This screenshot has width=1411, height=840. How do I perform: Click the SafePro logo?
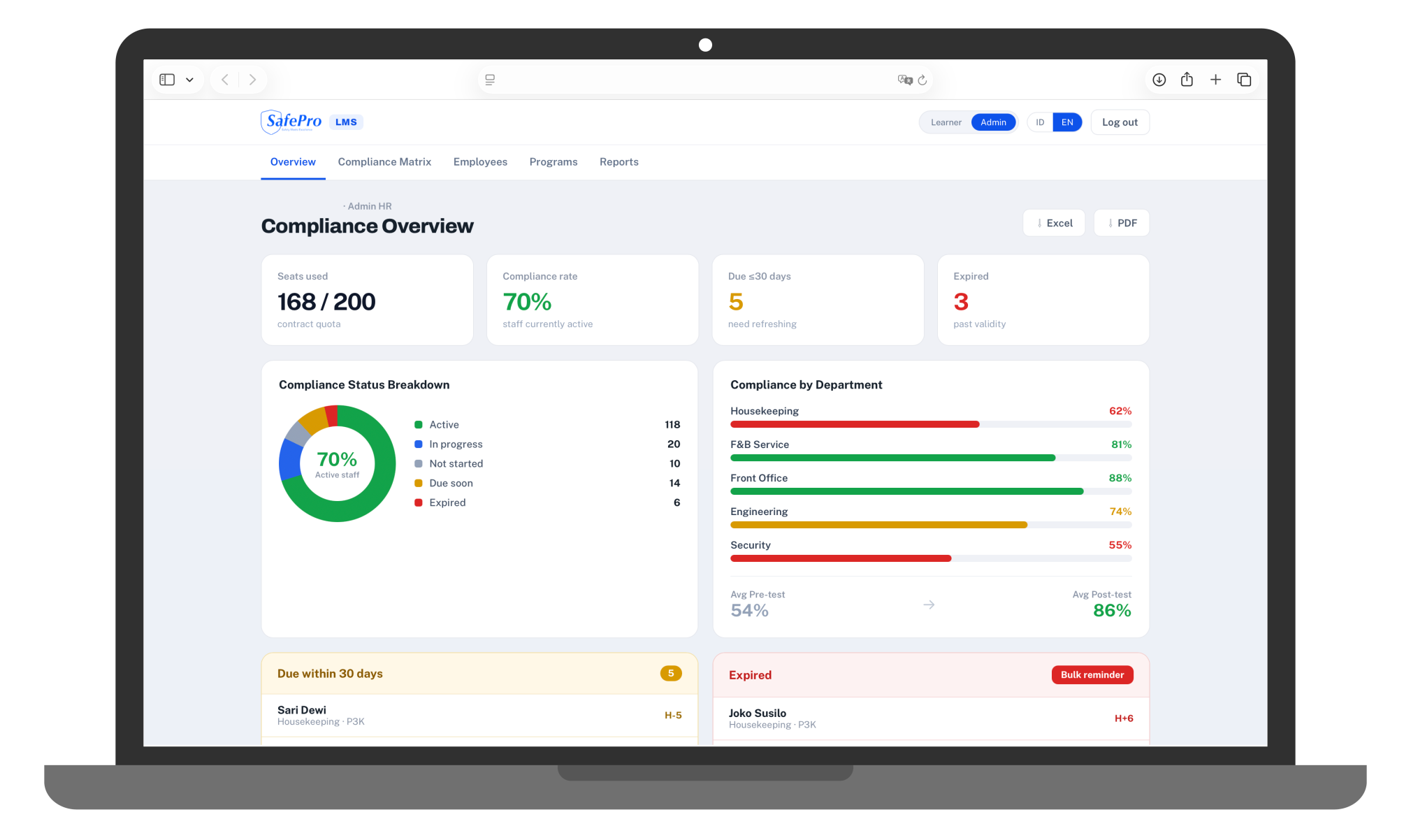point(291,122)
